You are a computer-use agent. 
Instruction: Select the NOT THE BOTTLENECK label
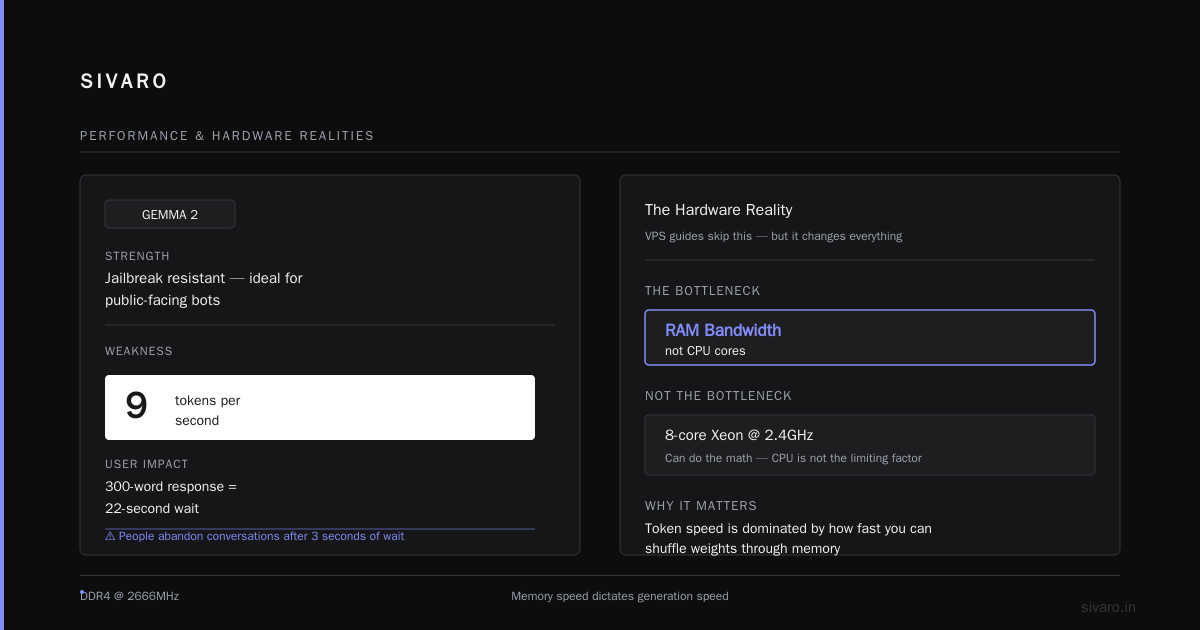[x=718, y=396]
